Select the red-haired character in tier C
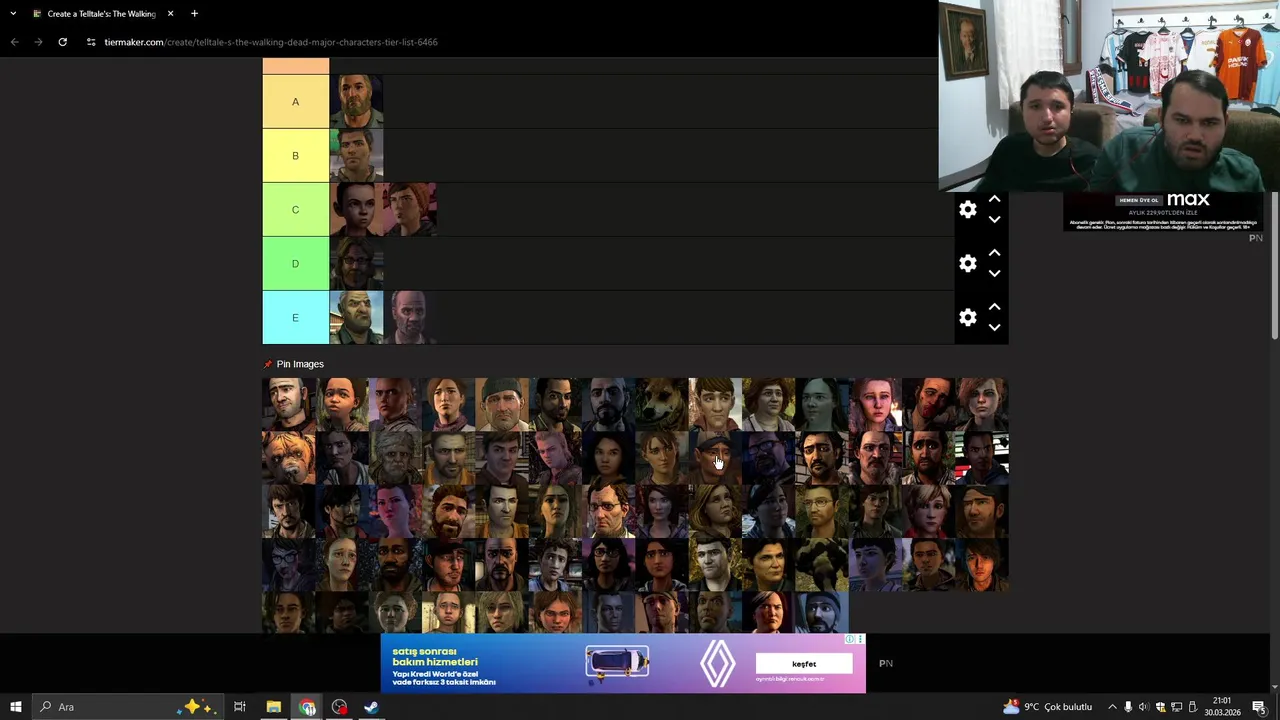 pos(410,210)
